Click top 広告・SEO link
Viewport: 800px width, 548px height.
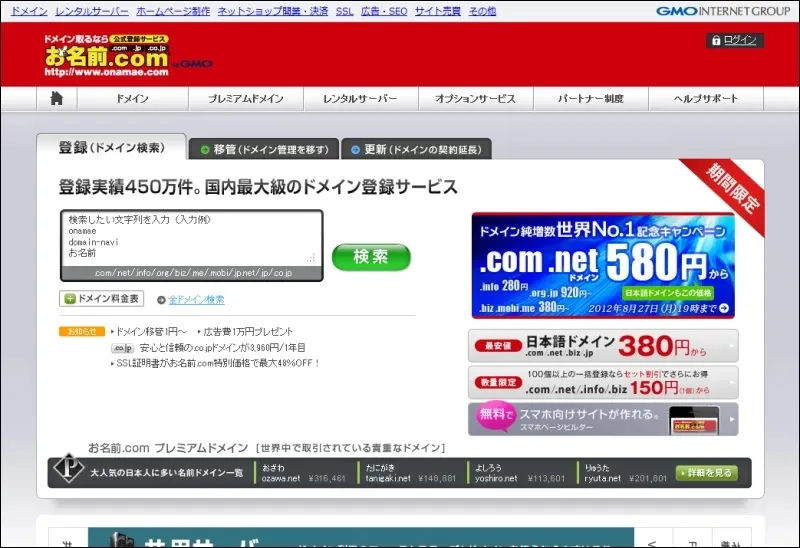(x=384, y=11)
